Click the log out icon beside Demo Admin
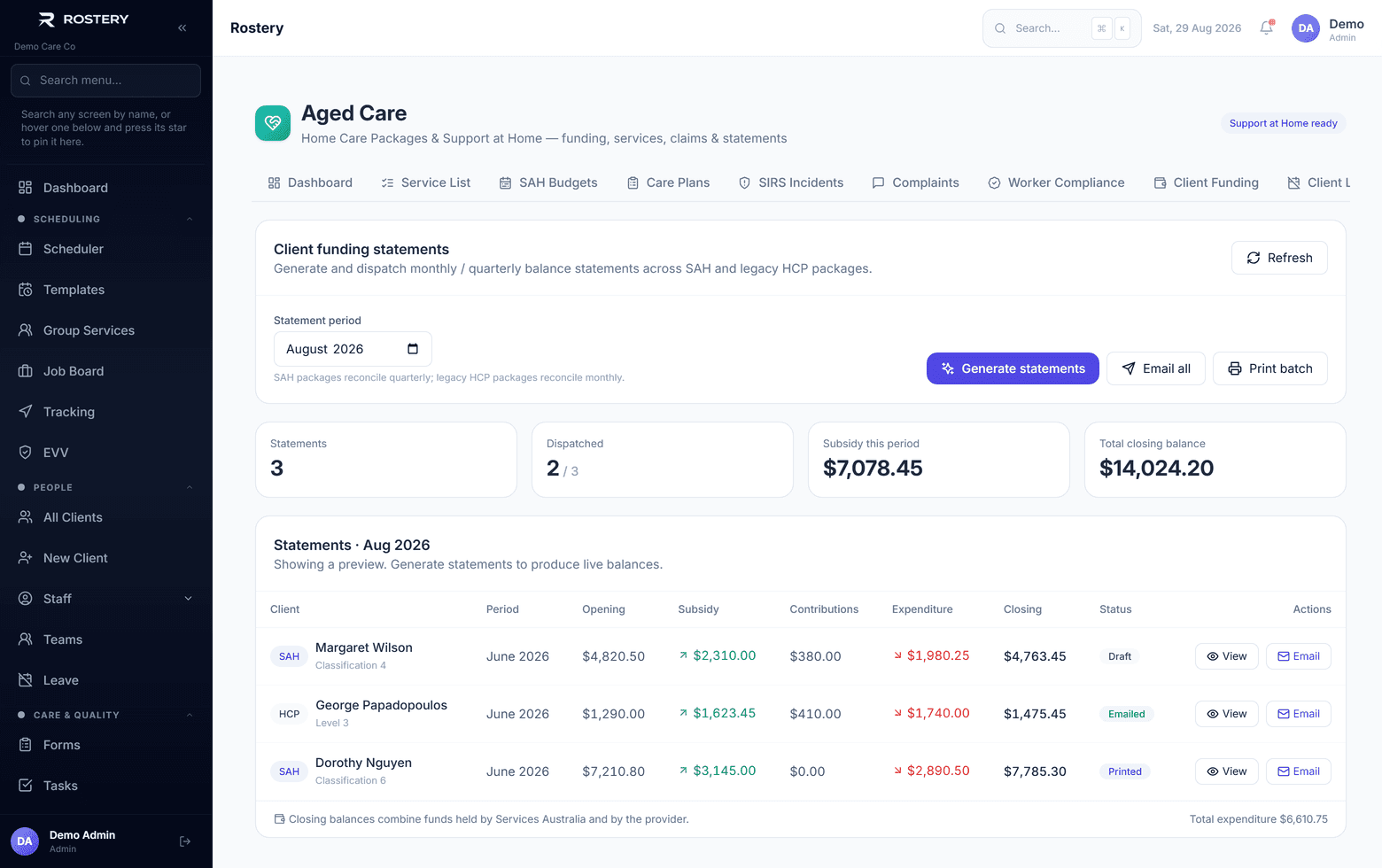Image resolution: width=1382 pixels, height=868 pixels. pos(185,841)
